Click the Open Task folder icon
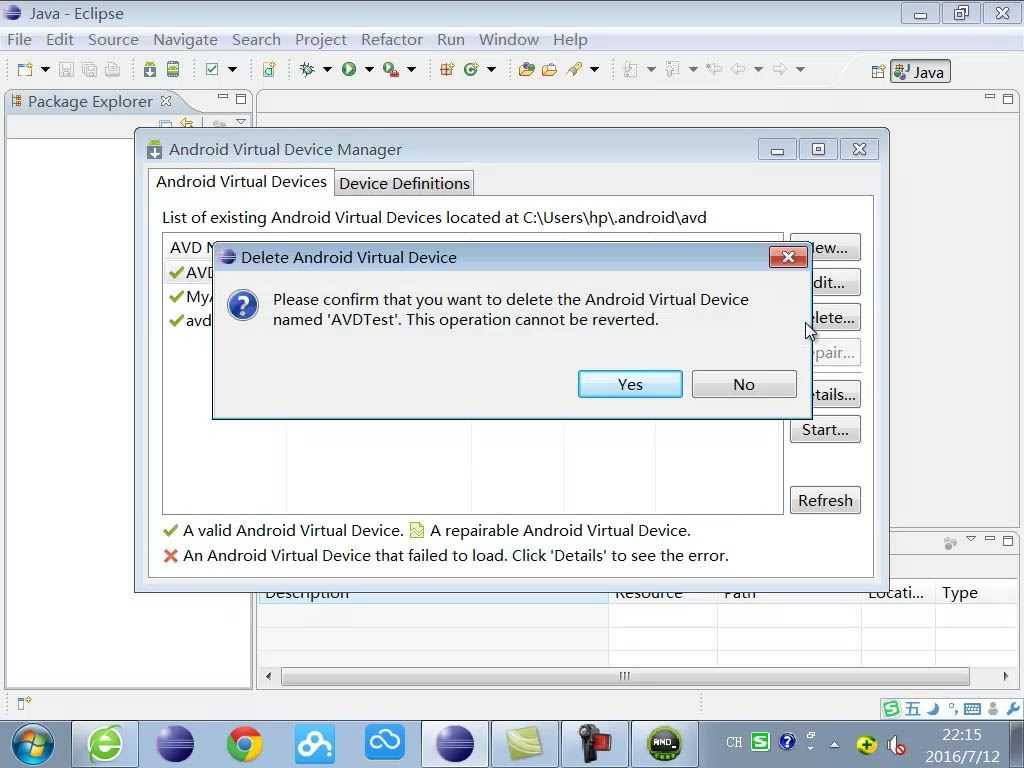Image resolution: width=1024 pixels, height=768 pixels. (549, 69)
